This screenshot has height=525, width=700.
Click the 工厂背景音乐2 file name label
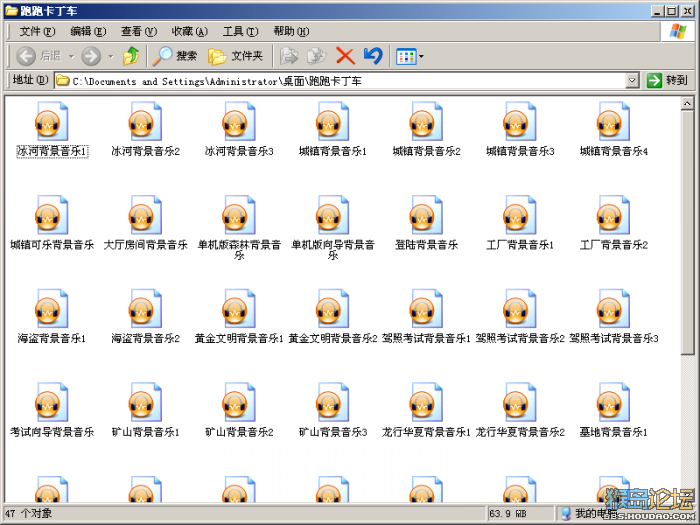(x=614, y=245)
